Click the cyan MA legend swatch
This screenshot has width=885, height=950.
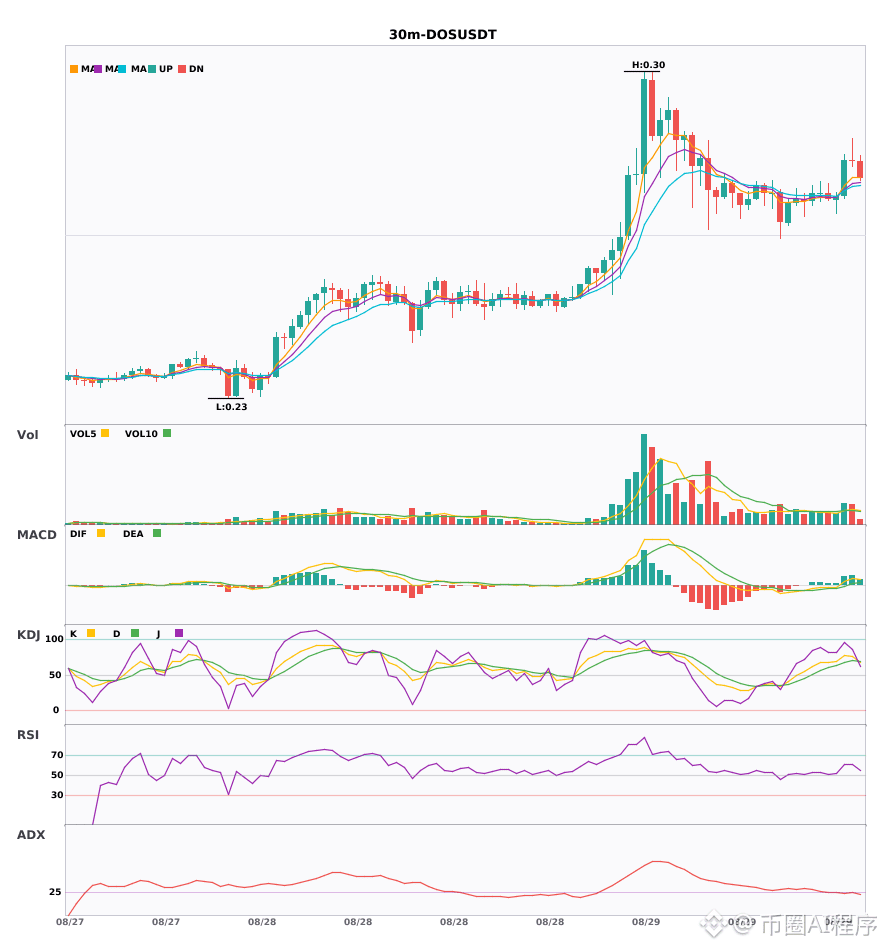[122, 69]
